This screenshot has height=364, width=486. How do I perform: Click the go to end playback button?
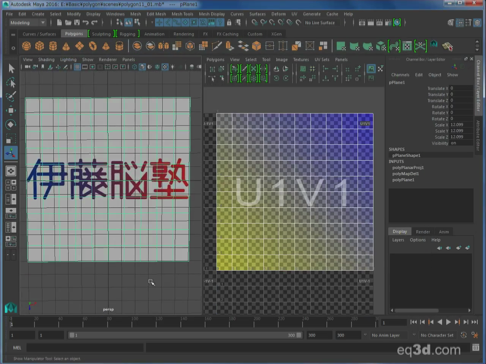point(475,322)
